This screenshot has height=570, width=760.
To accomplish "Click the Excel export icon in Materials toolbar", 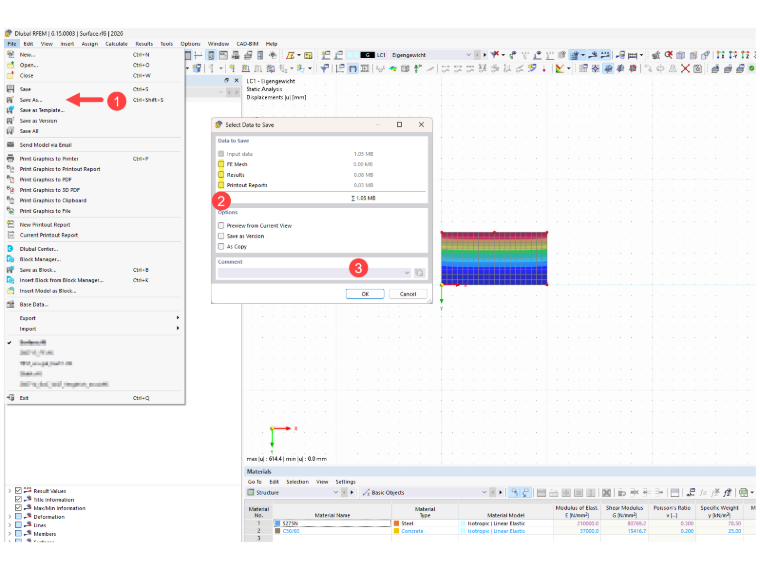I will pos(744,492).
